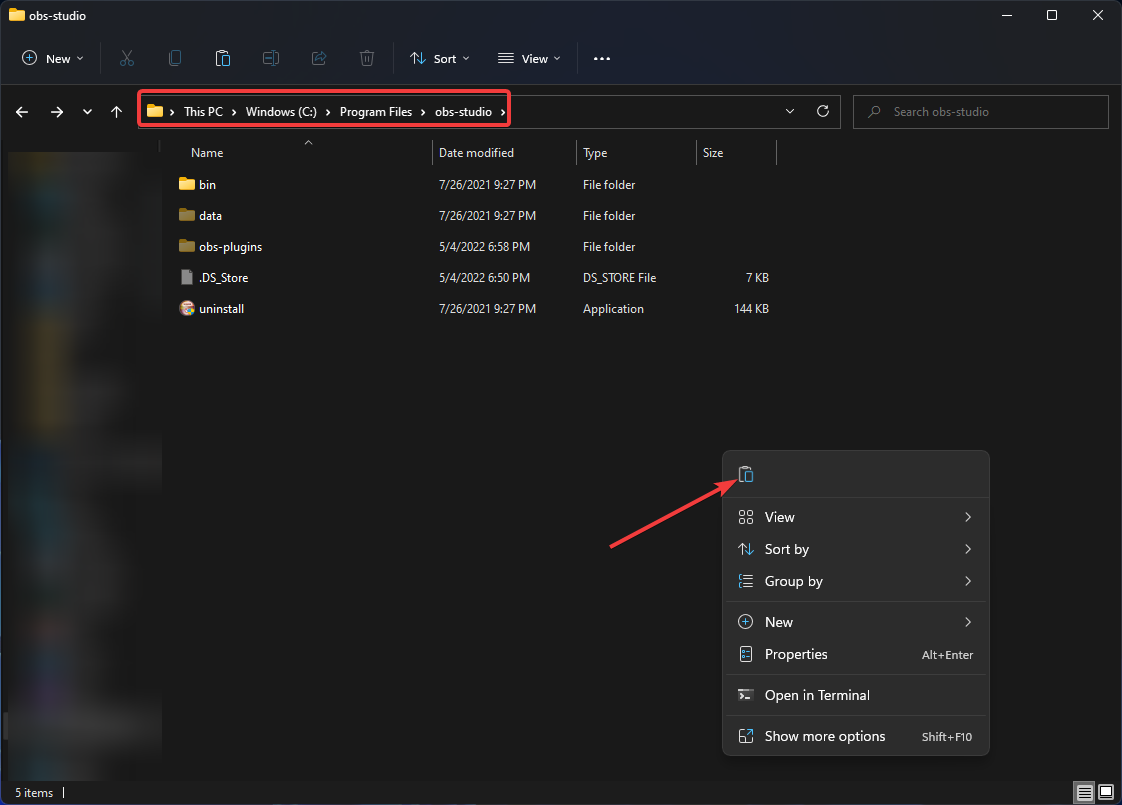Click the 7 KB size value

[757, 278]
